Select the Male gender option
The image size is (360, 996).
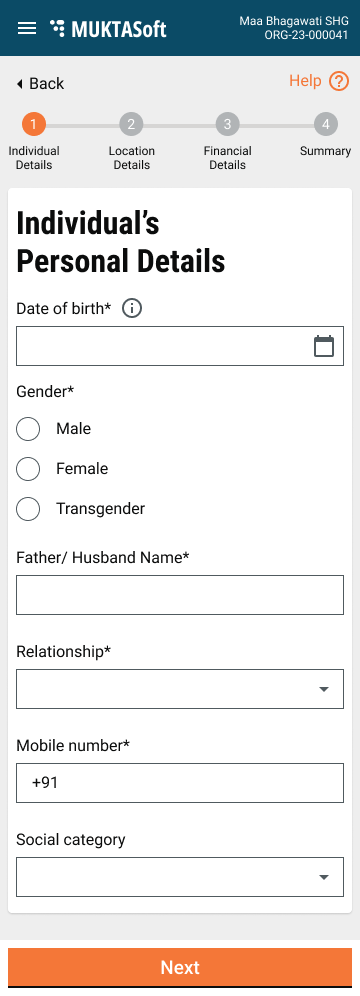point(28,429)
